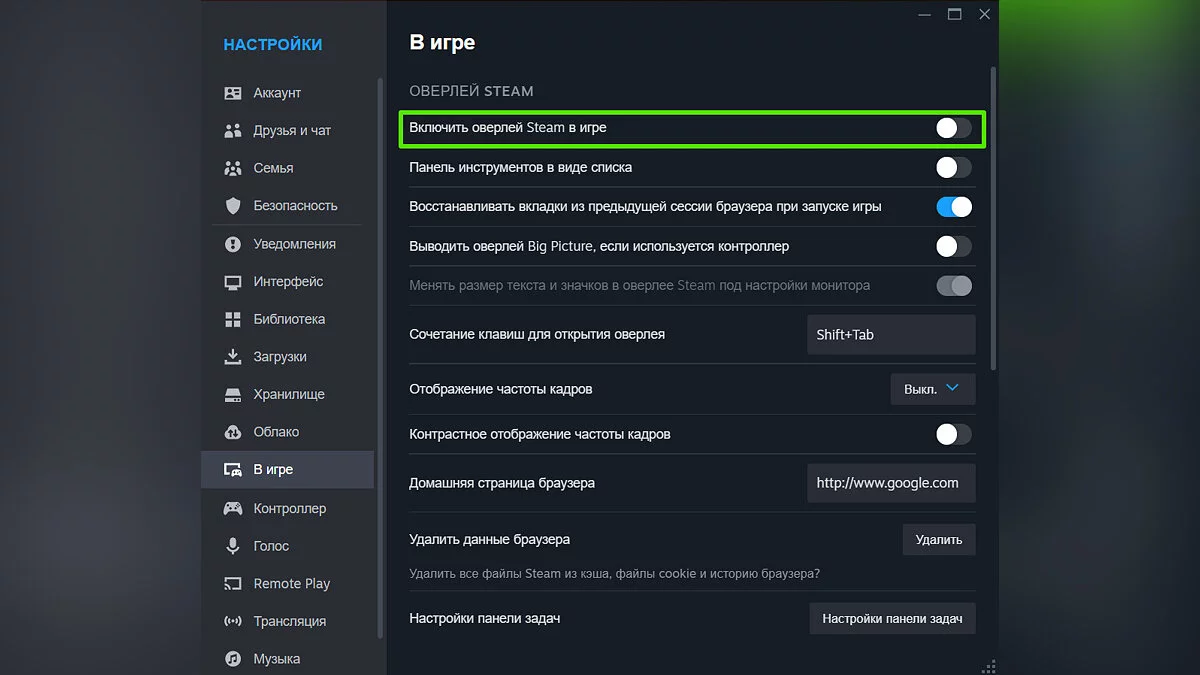Disable Восстанавливать вкладки из предыдущей сессии toggle

tap(953, 207)
